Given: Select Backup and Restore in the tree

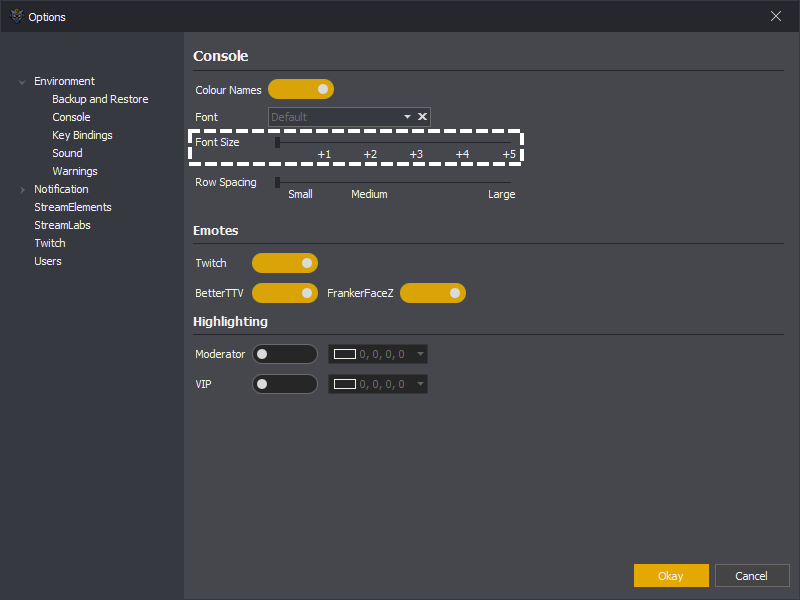Looking at the screenshot, I should point(100,99).
